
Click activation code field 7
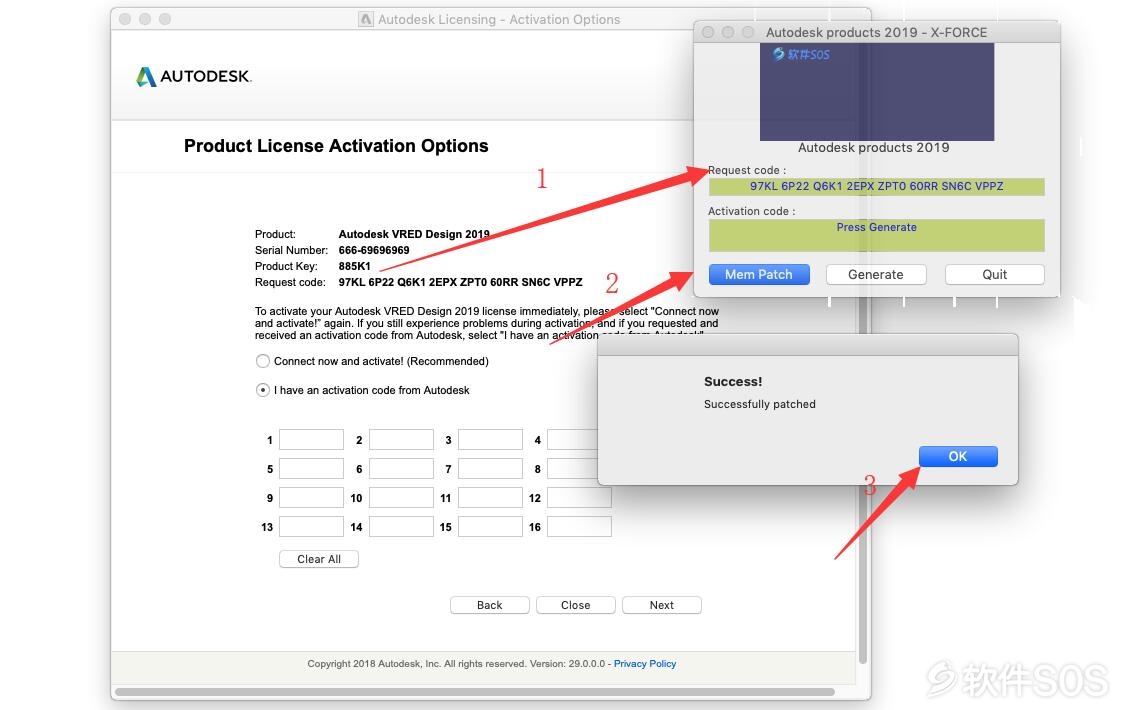(490, 468)
